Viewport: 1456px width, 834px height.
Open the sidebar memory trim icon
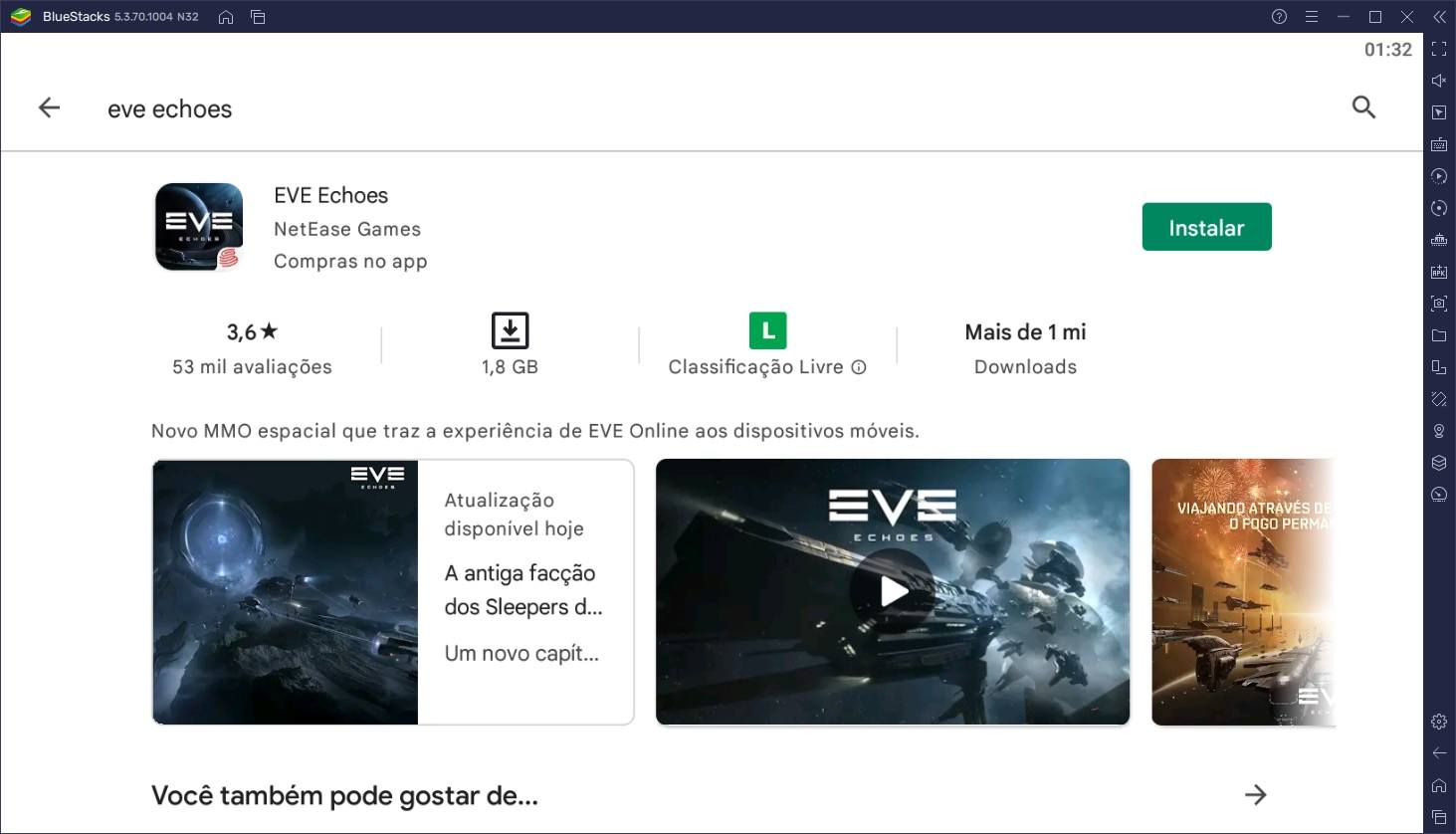pyautogui.click(x=1439, y=240)
